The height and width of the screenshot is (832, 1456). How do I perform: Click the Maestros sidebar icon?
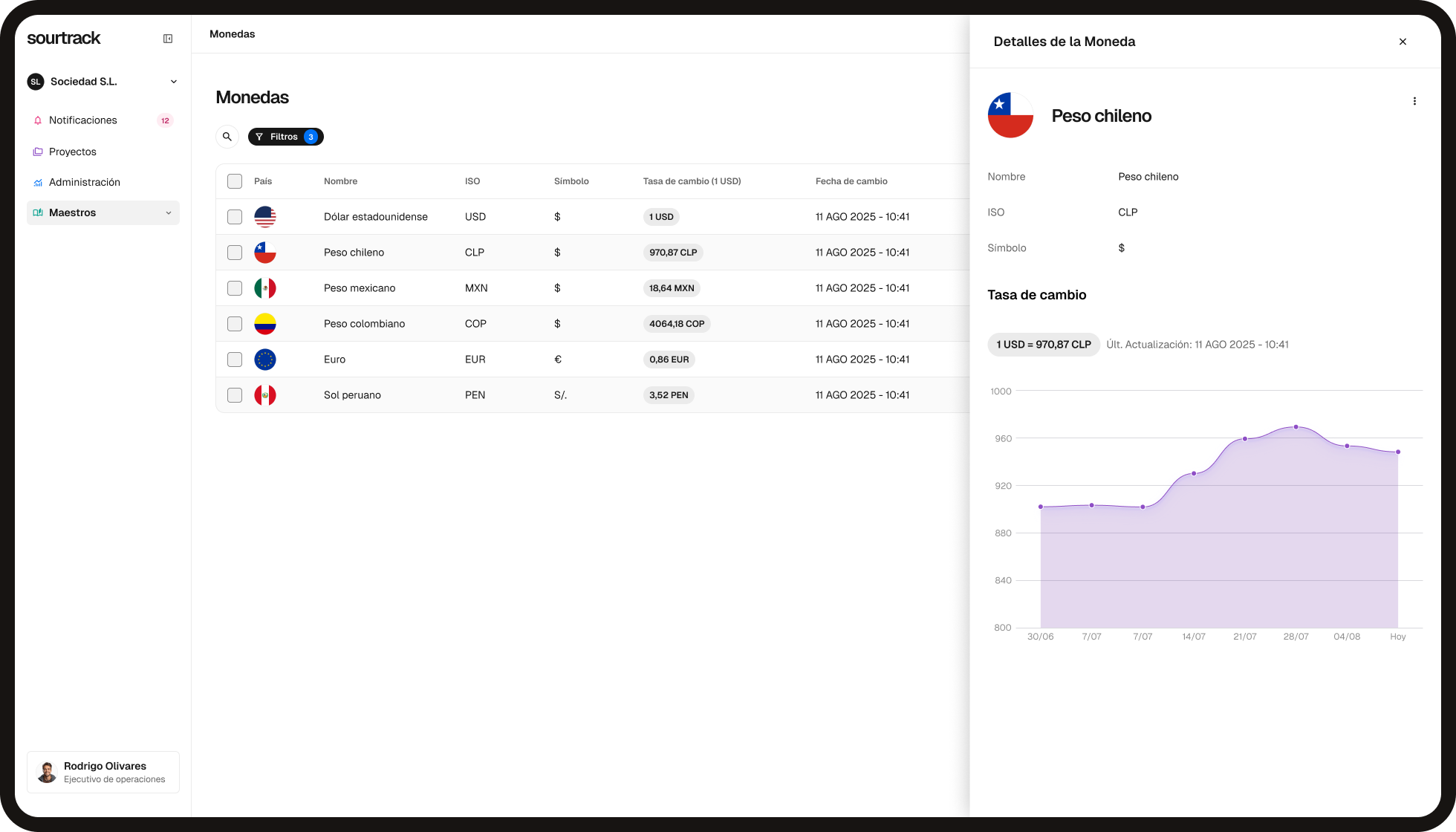point(38,212)
